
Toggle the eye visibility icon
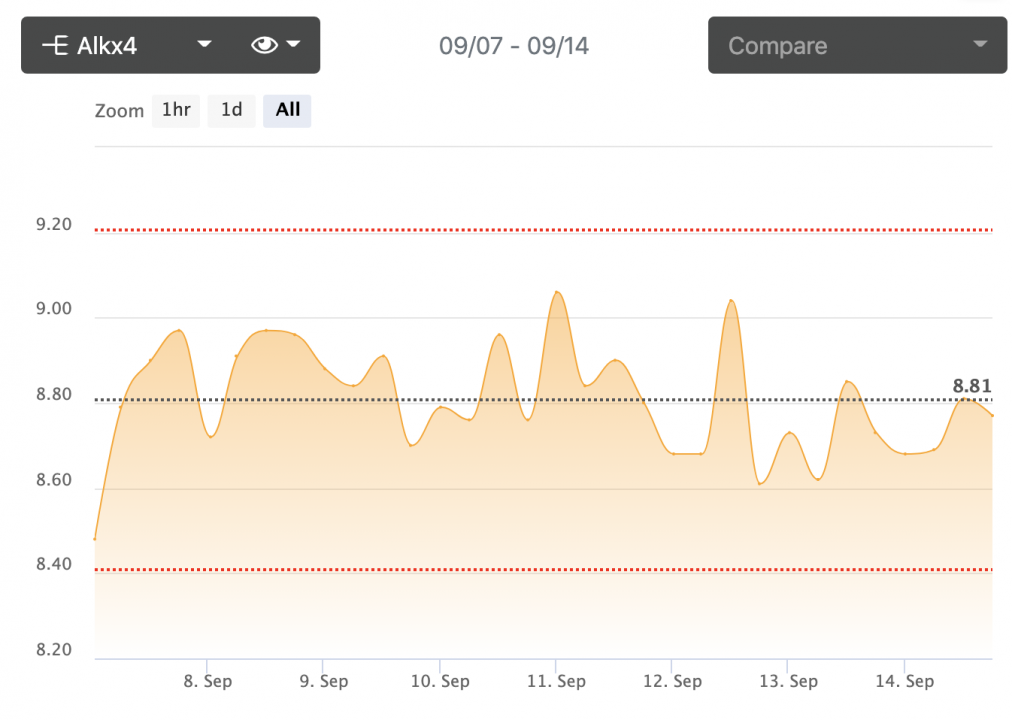coord(264,45)
